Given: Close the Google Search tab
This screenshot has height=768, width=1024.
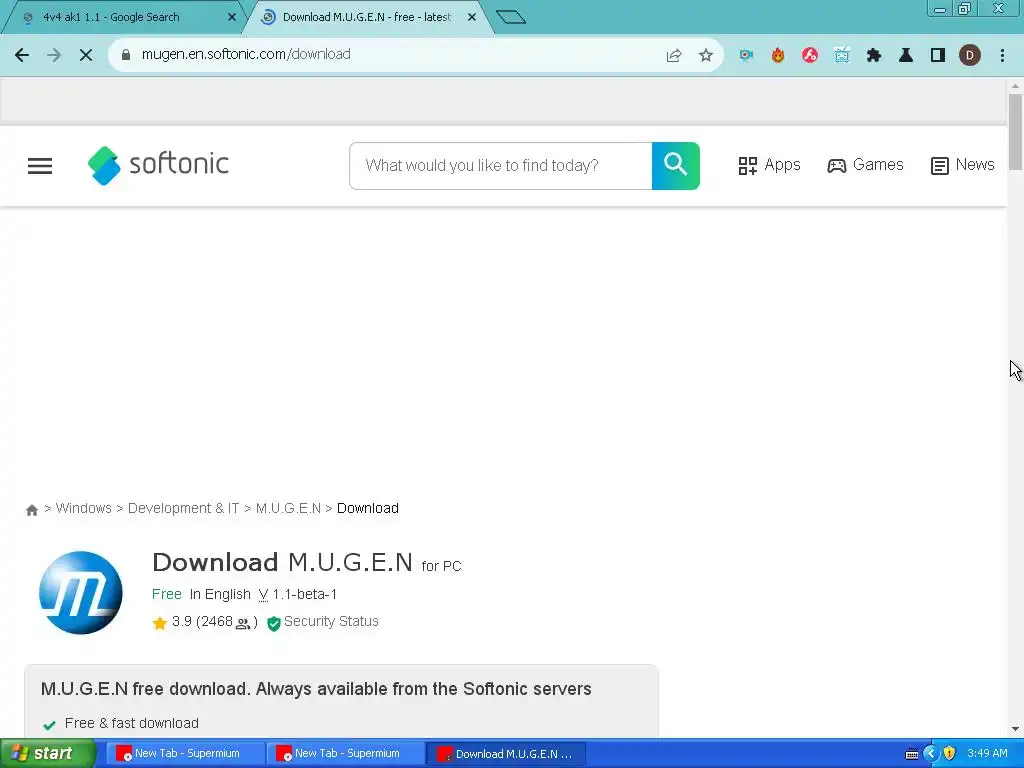Looking at the screenshot, I should tap(232, 18).
